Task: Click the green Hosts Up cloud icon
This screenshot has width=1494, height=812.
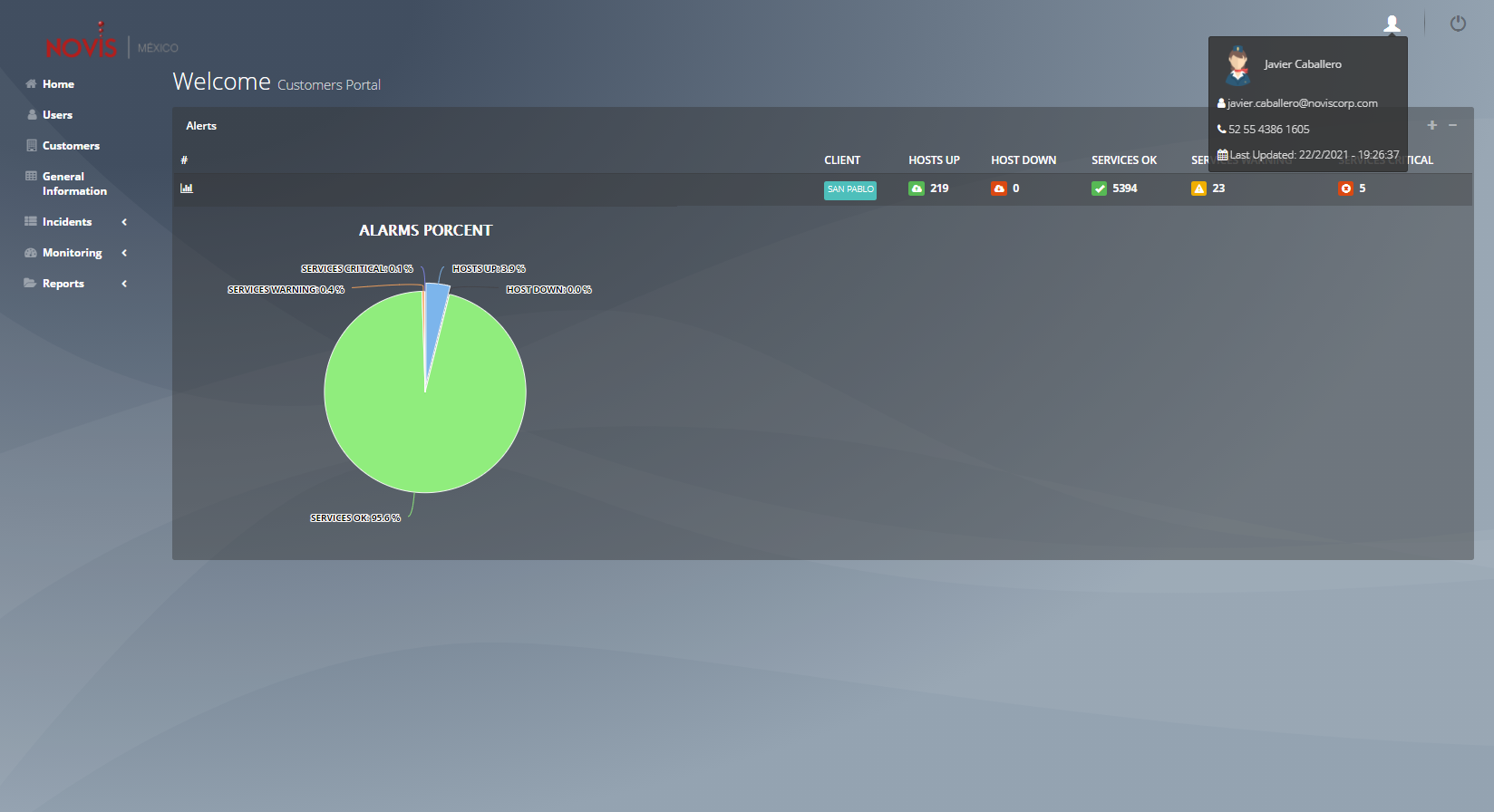Action: [917, 188]
